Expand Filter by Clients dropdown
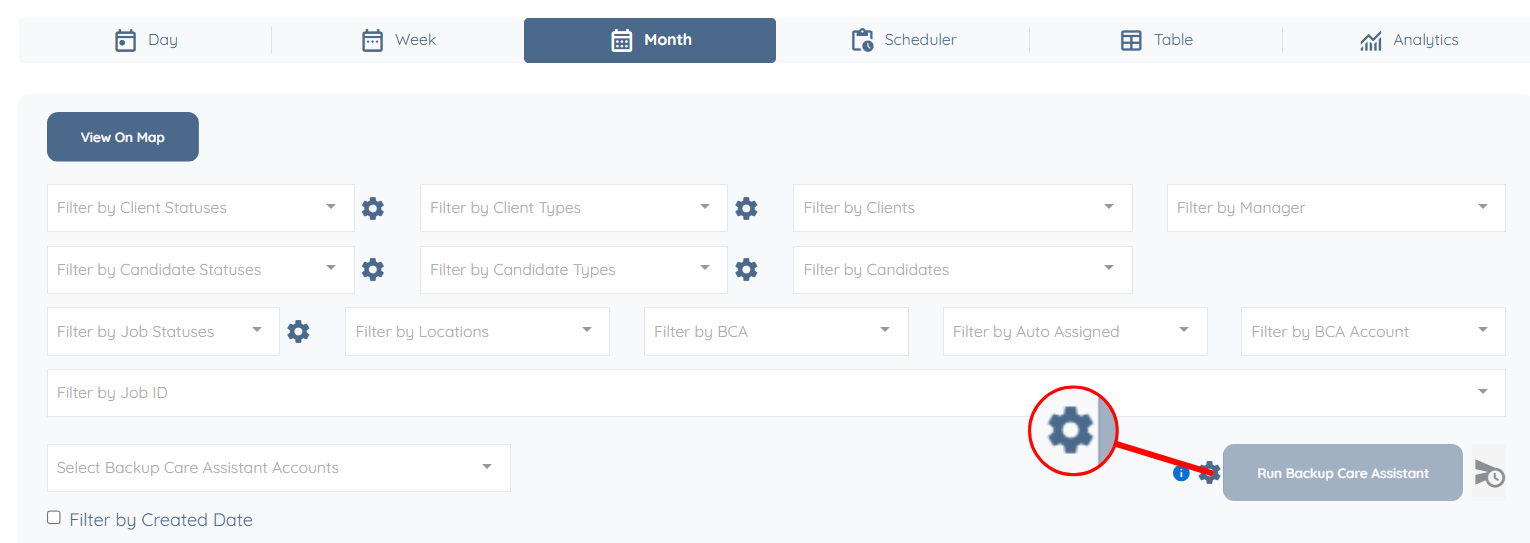Image resolution: width=1530 pixels, height=543 pixels. pos(962,208)
